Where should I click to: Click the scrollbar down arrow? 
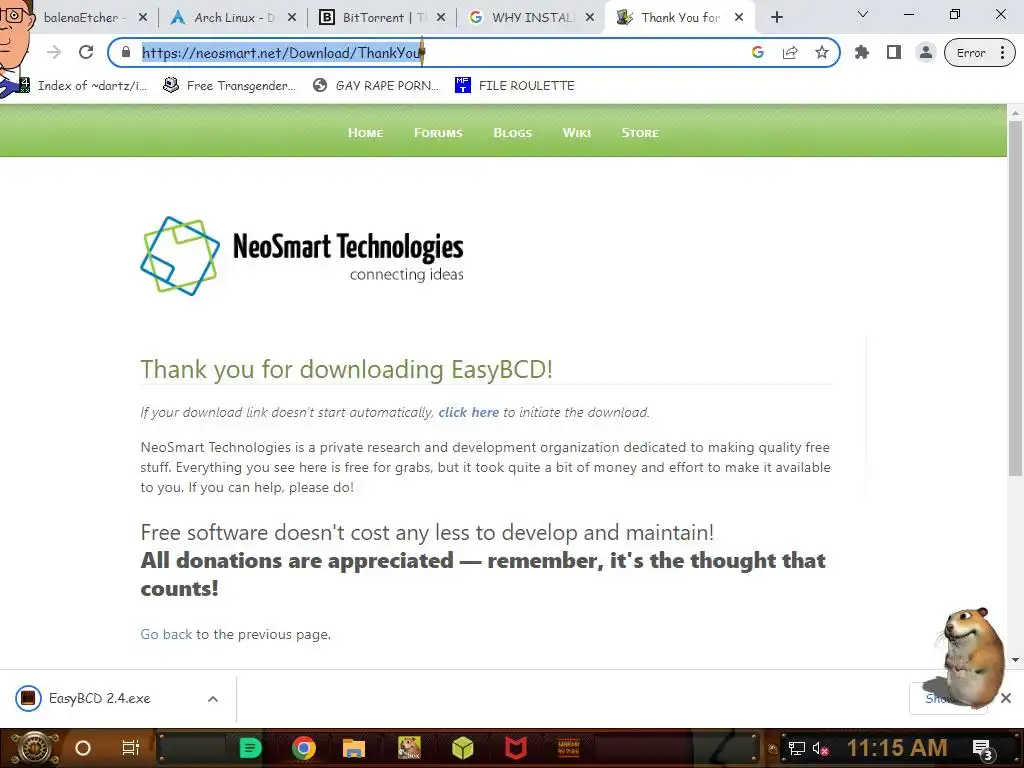(x=1015, y=660)
